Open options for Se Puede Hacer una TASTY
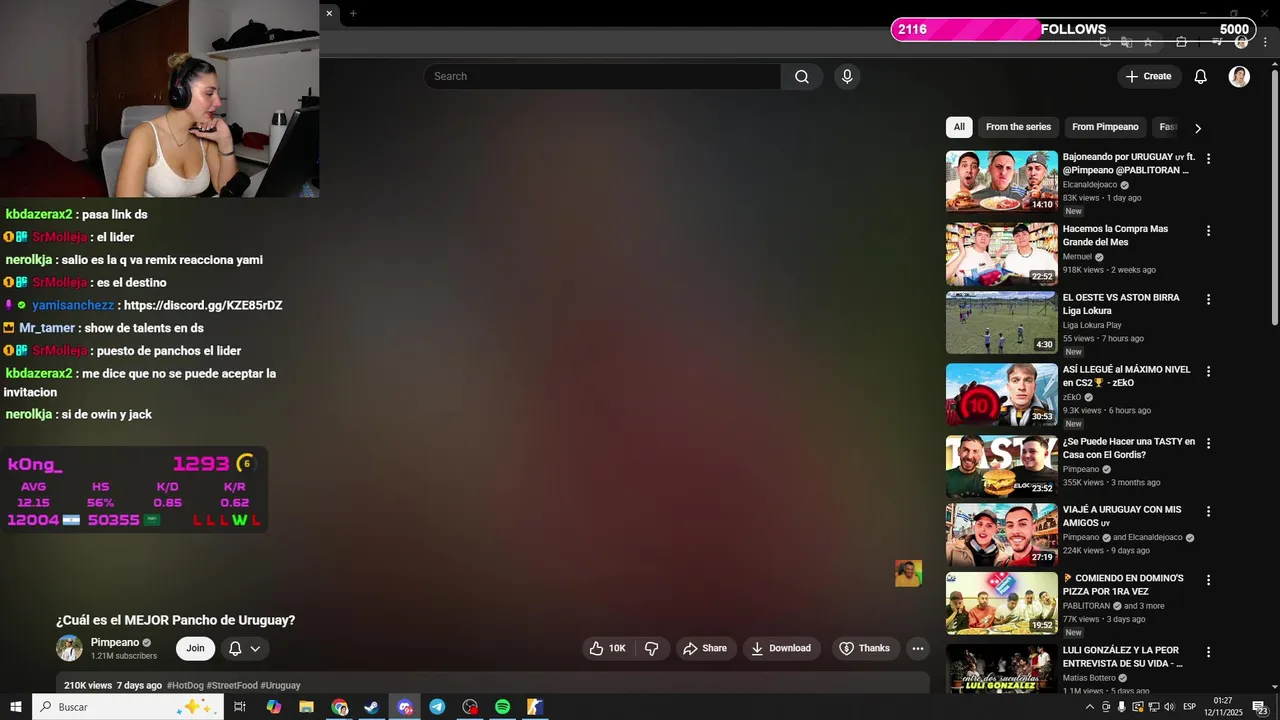 (1208, 443)
